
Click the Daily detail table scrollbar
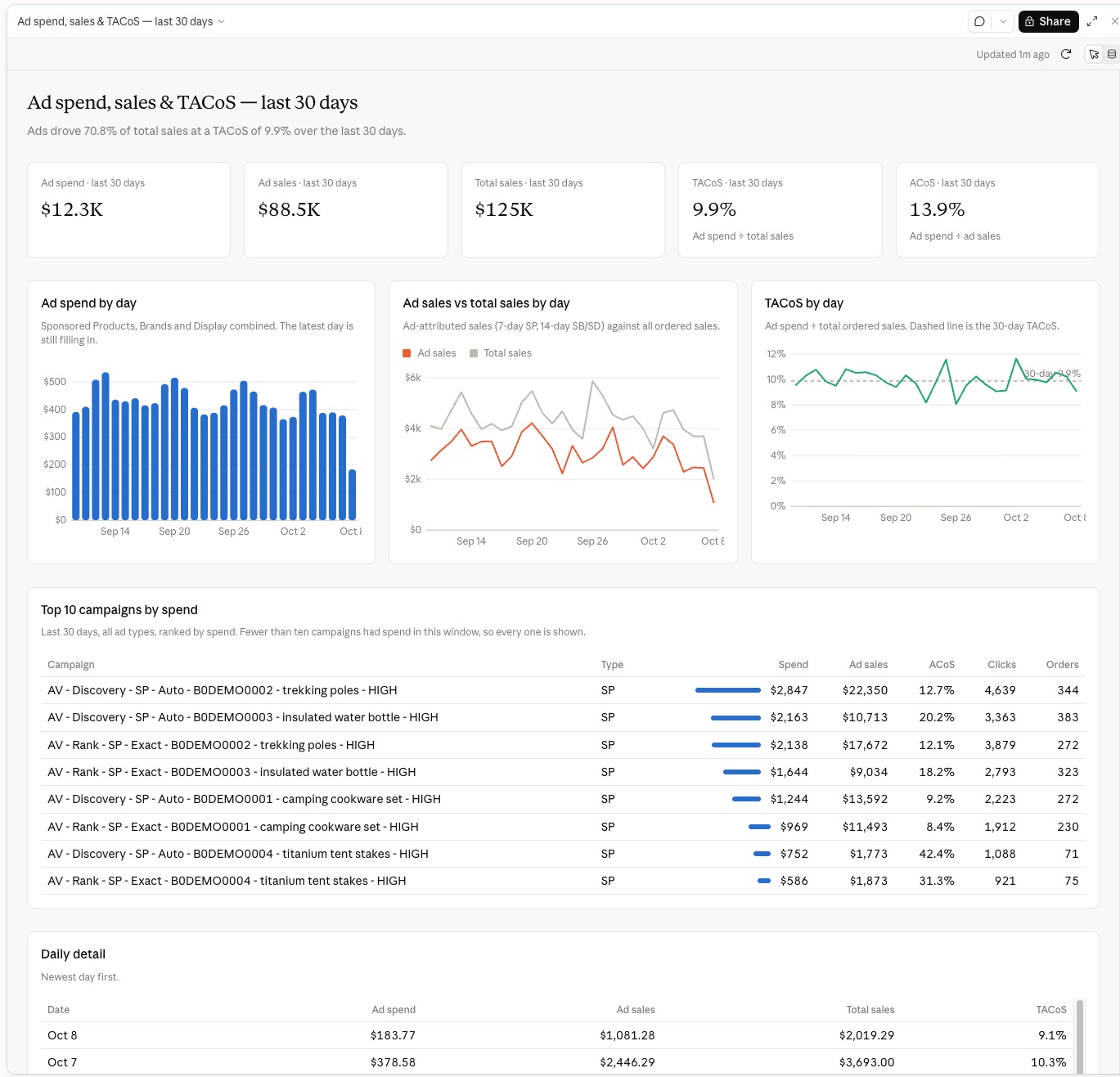coord(1080,1035)
